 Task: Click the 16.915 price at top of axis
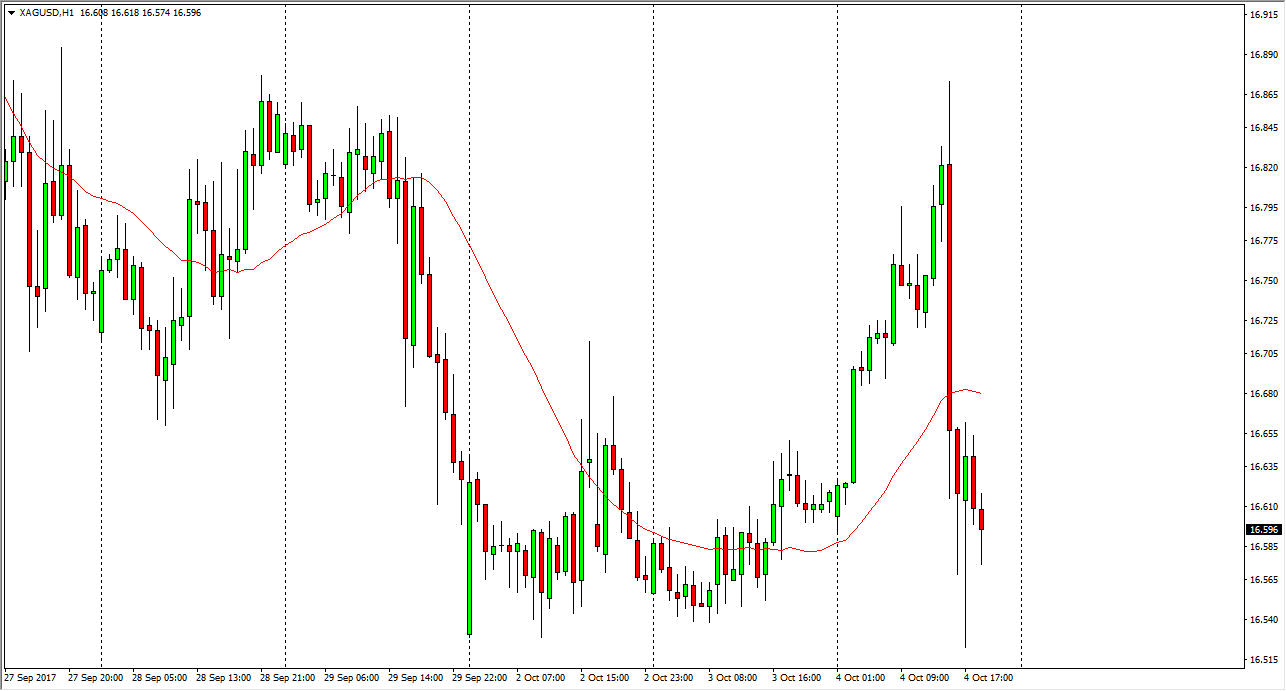pyautogui.click(x=1263, y=15)
